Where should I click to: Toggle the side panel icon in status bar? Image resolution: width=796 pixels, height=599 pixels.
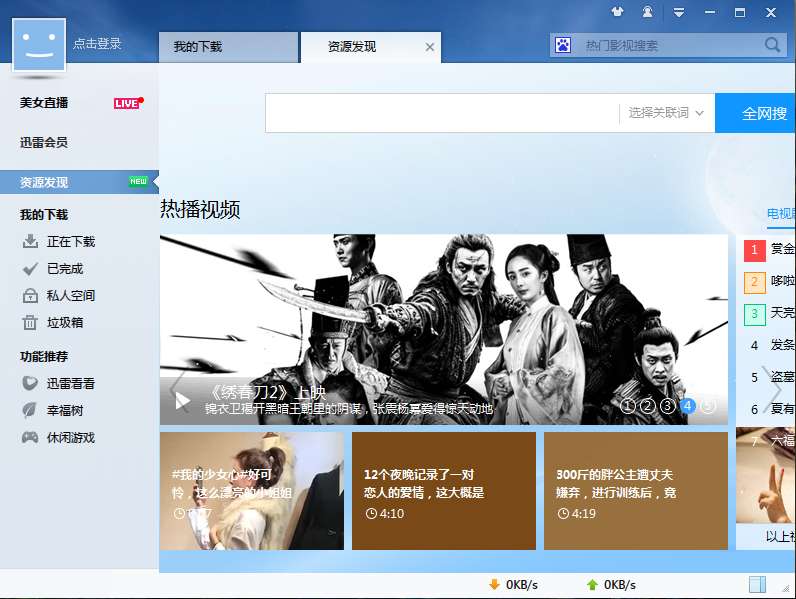(757, 584)
